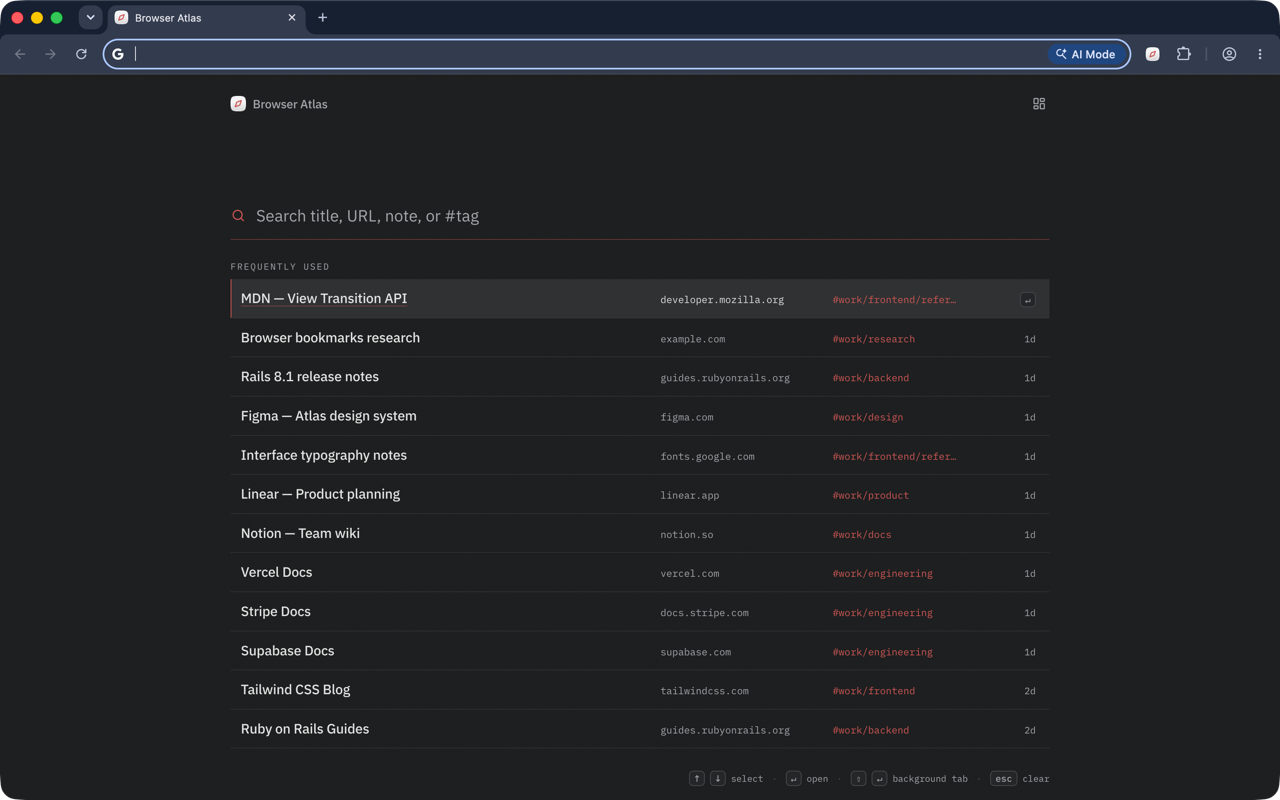Open the Stripe Docs bookmark
The image size is (1280, 800).
[640, 611]
